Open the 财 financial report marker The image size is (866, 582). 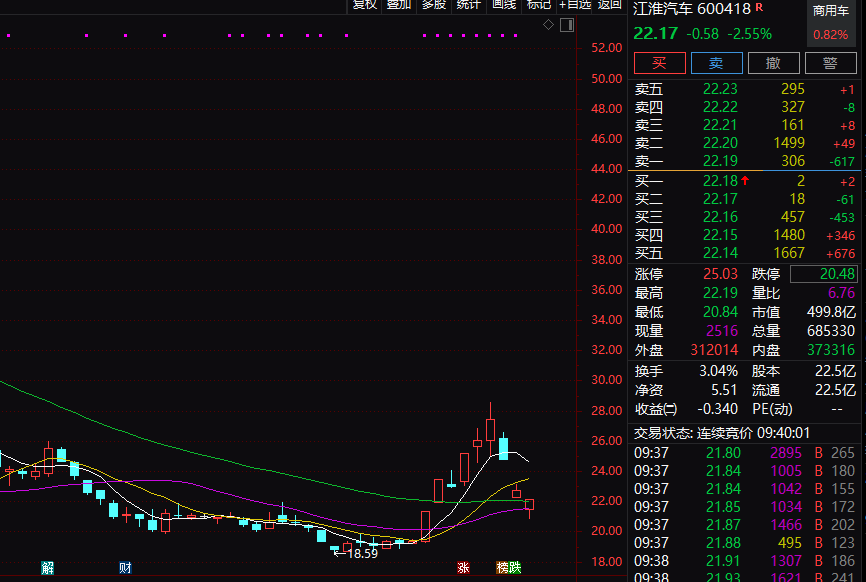(125, 567)
